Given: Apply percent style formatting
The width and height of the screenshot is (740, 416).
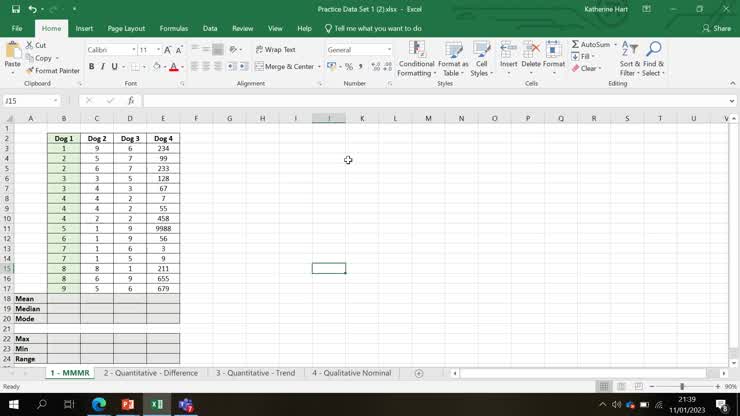Looking at the screenshot, I should (349, 67).
